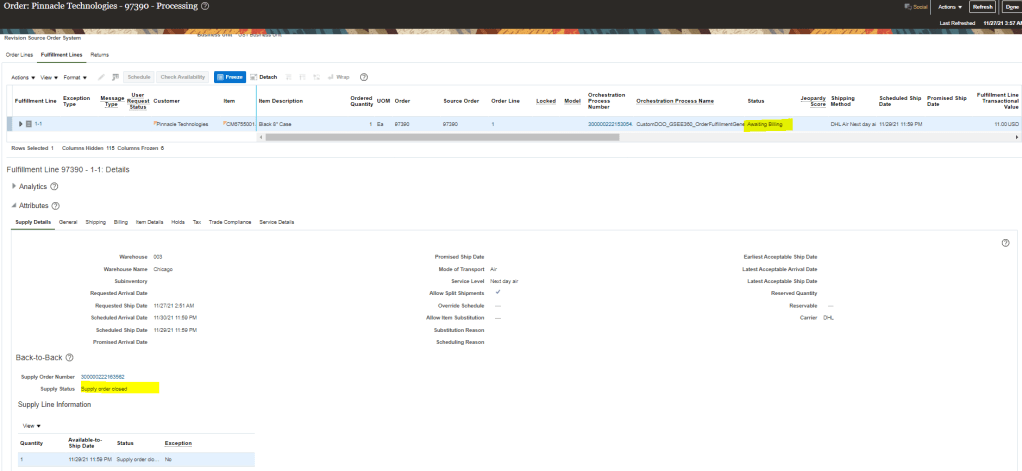The image size is (1022, 471).
Task: Open the table Format menu
Action: (x=73, y=76)
